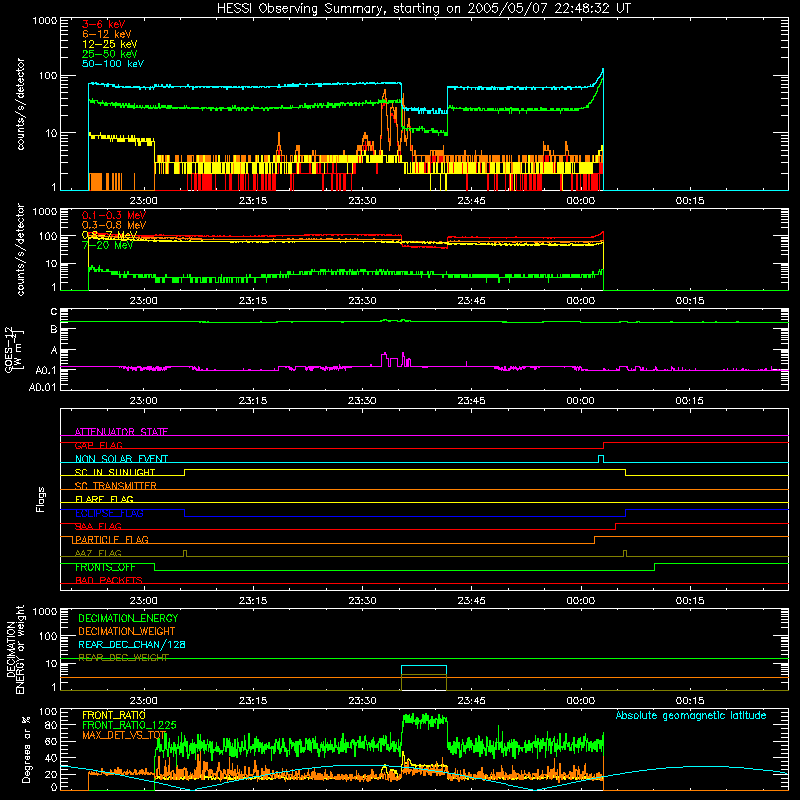Click the yellow FRONT_RATIO legend label
Screen dimensions: 800x800
click(x=113, y=715)
